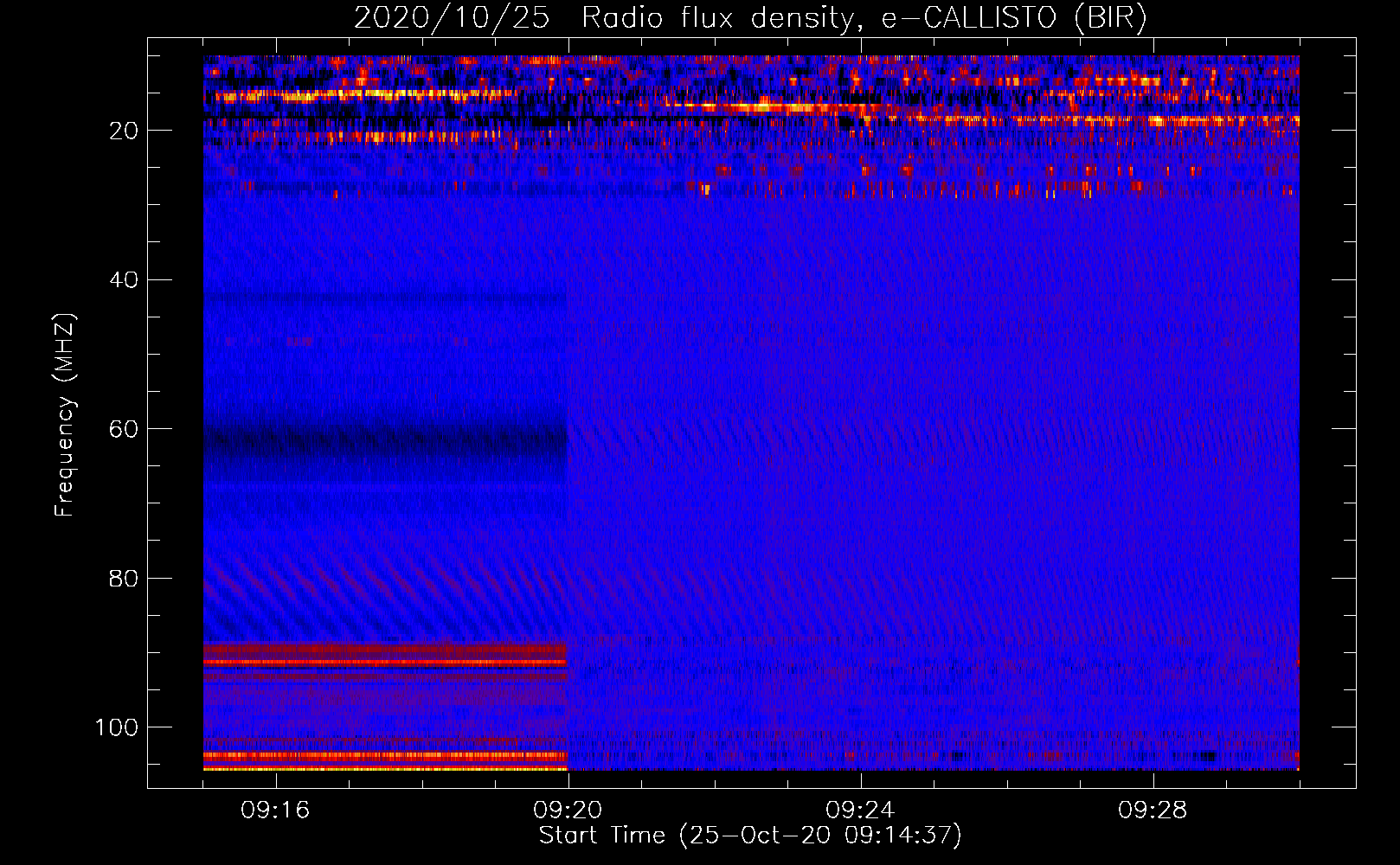Click the 'Frequency (MHZ)' axis label

point(65,414)
